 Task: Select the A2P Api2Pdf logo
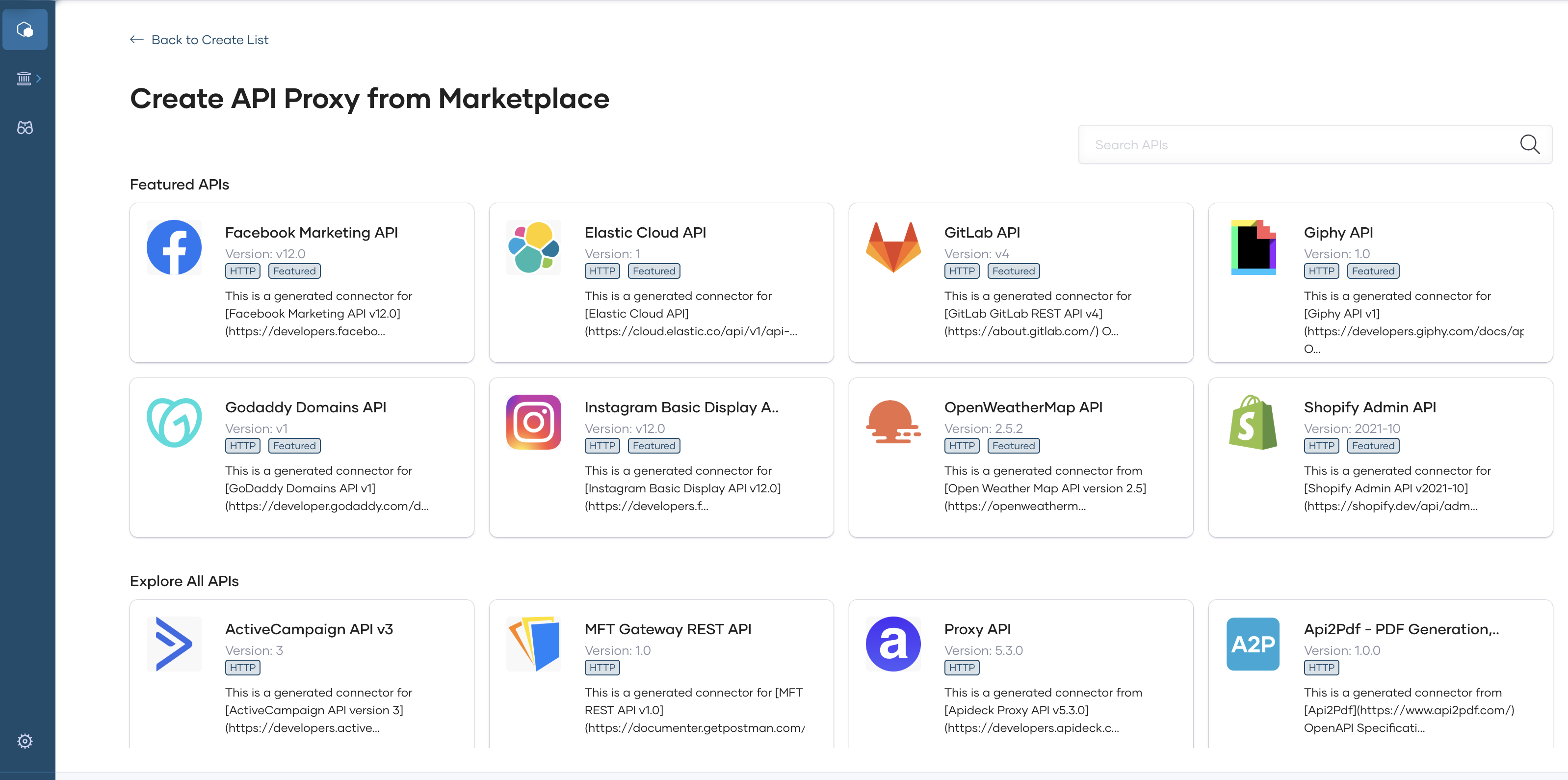1254,644
